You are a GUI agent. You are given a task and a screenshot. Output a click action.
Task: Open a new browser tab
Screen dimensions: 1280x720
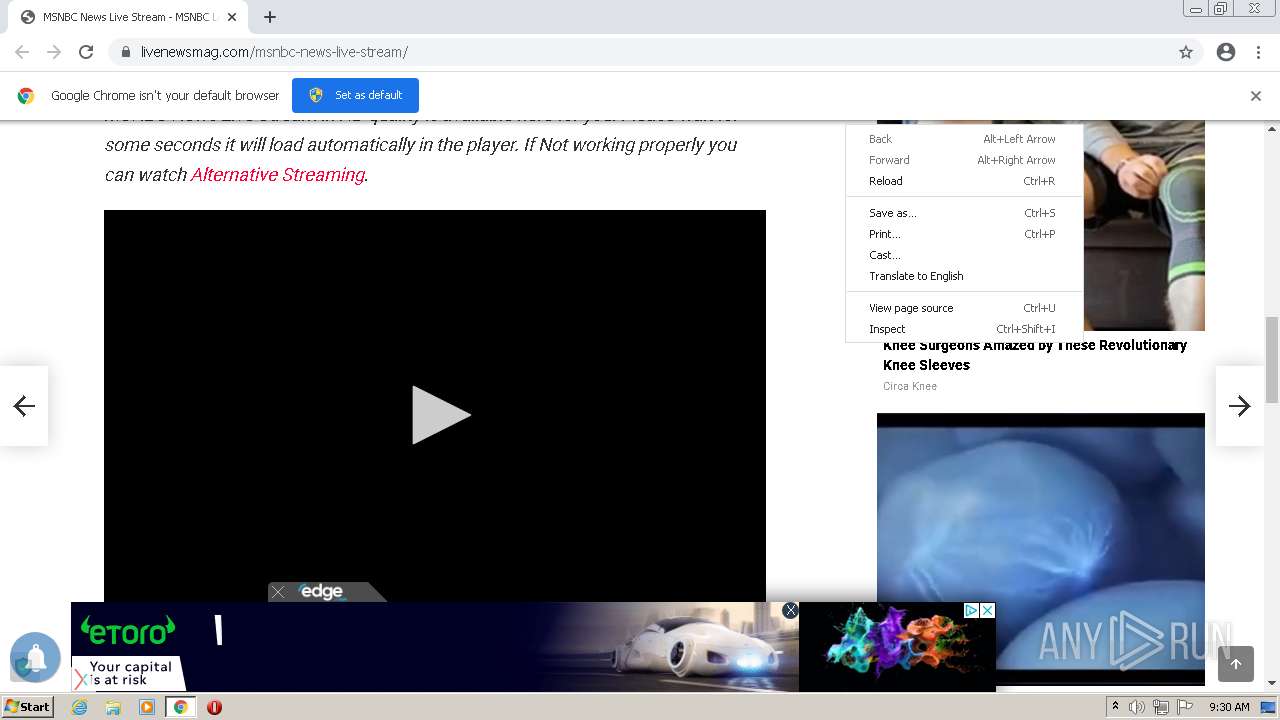(270, 17)
